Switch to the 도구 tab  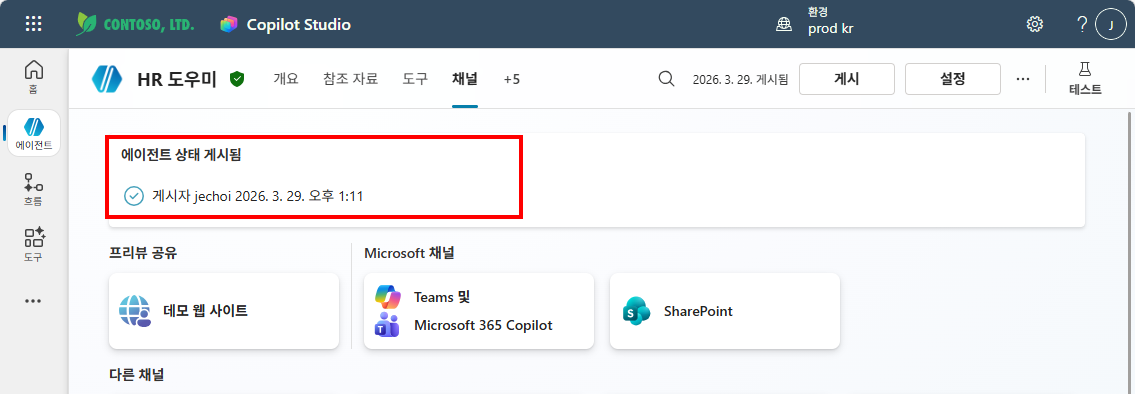coord(415,79)
